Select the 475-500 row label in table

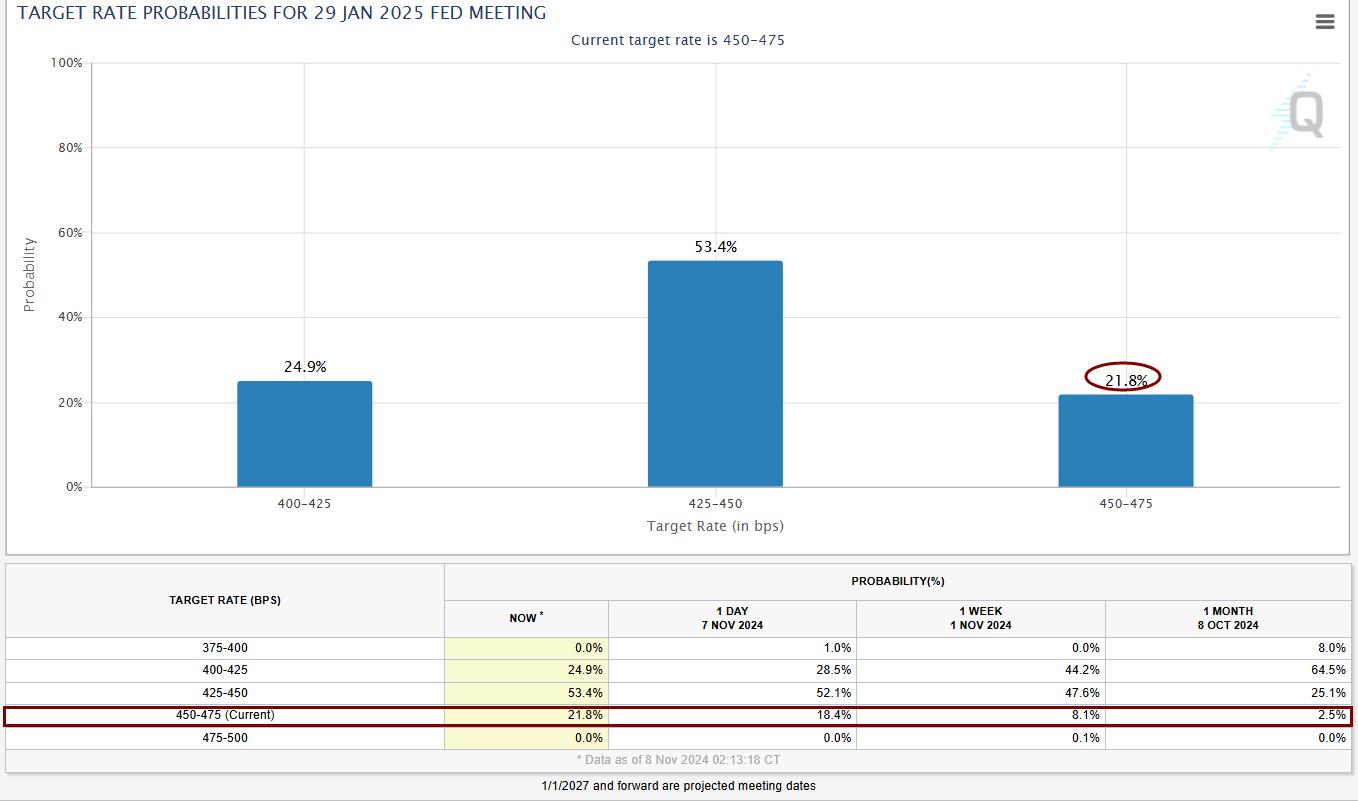coord(225,738)
